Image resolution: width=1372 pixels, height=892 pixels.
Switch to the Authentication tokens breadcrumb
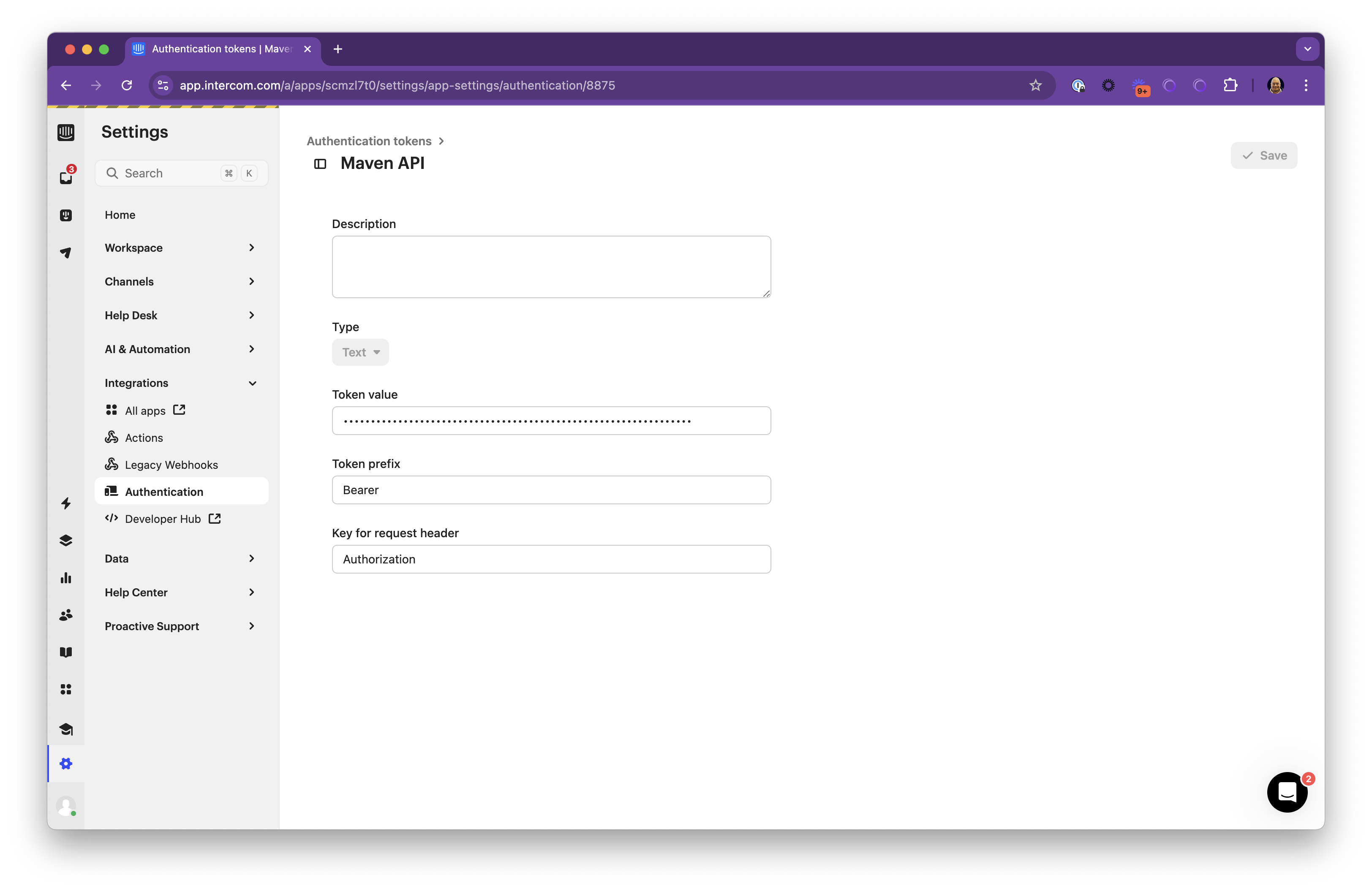point(369,141)
